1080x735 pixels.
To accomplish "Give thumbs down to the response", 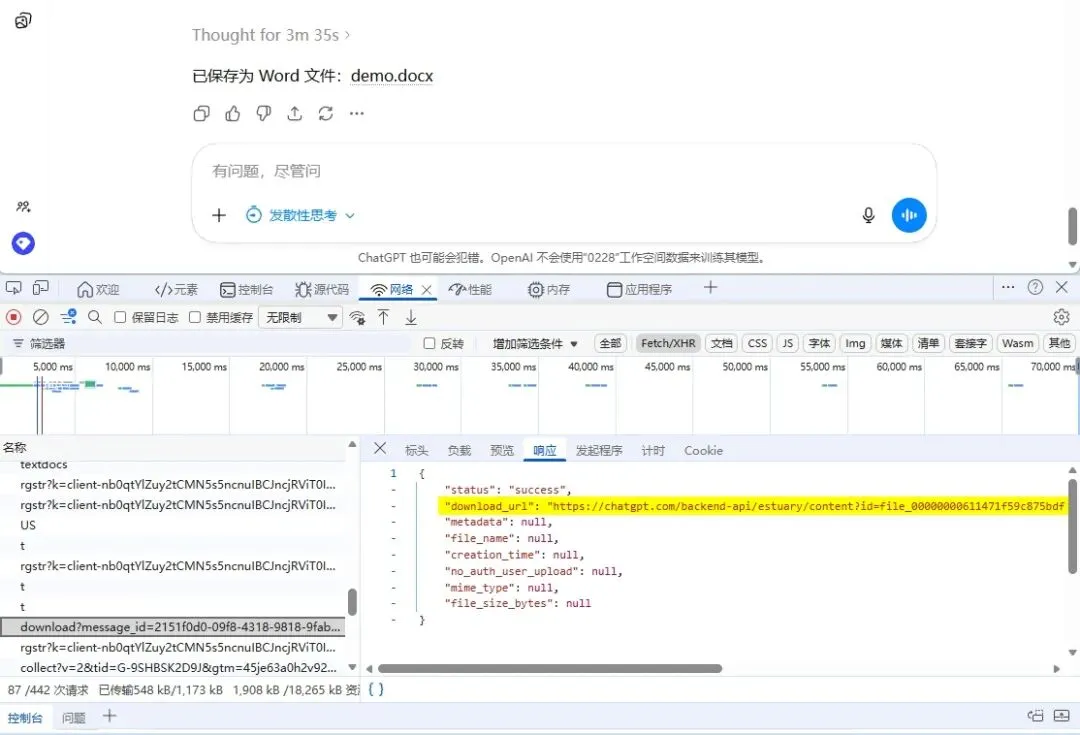I will pos(264,114).
